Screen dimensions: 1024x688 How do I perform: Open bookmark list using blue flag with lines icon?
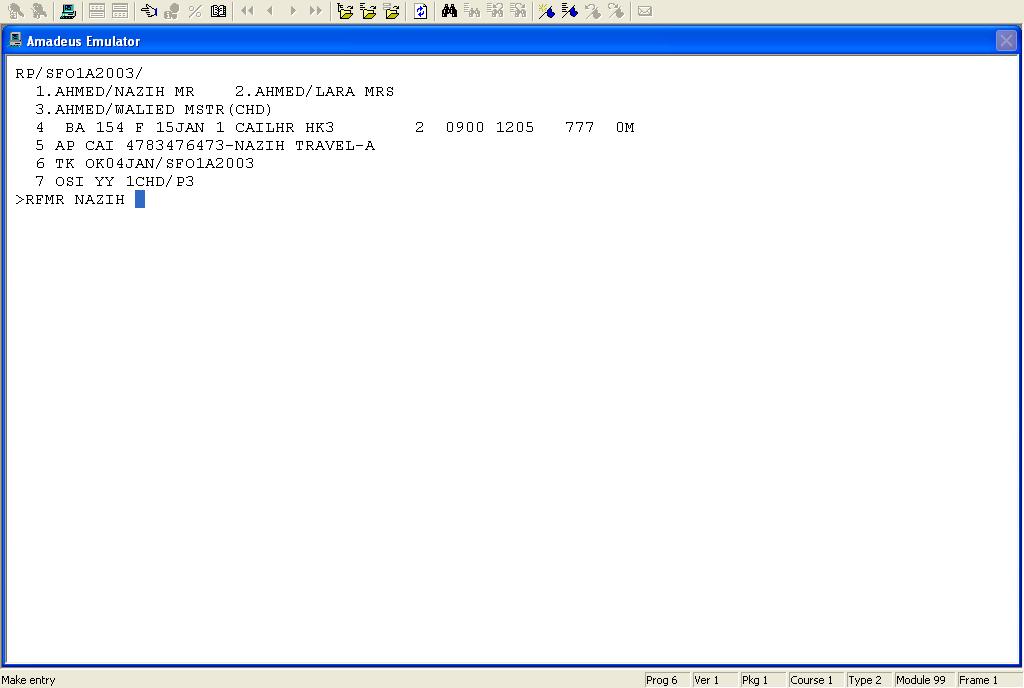click(x=569, y=11)
